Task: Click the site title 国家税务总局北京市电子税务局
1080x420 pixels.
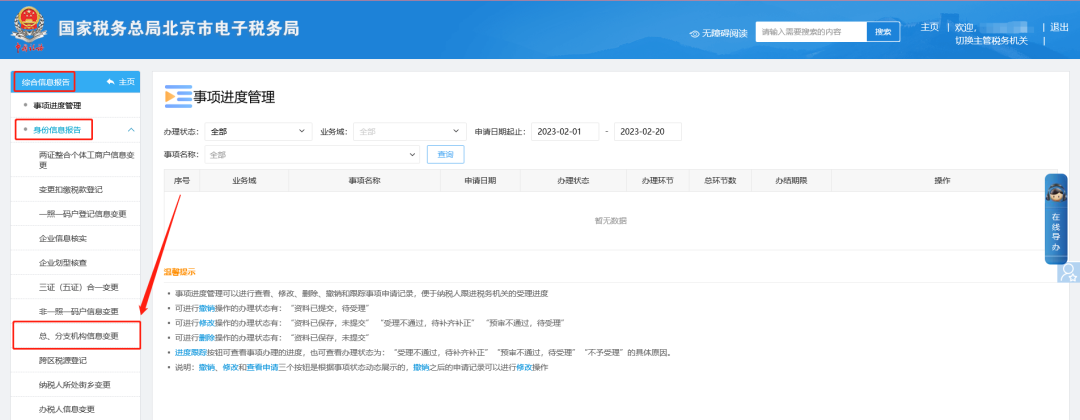Action: click(178, 28)
